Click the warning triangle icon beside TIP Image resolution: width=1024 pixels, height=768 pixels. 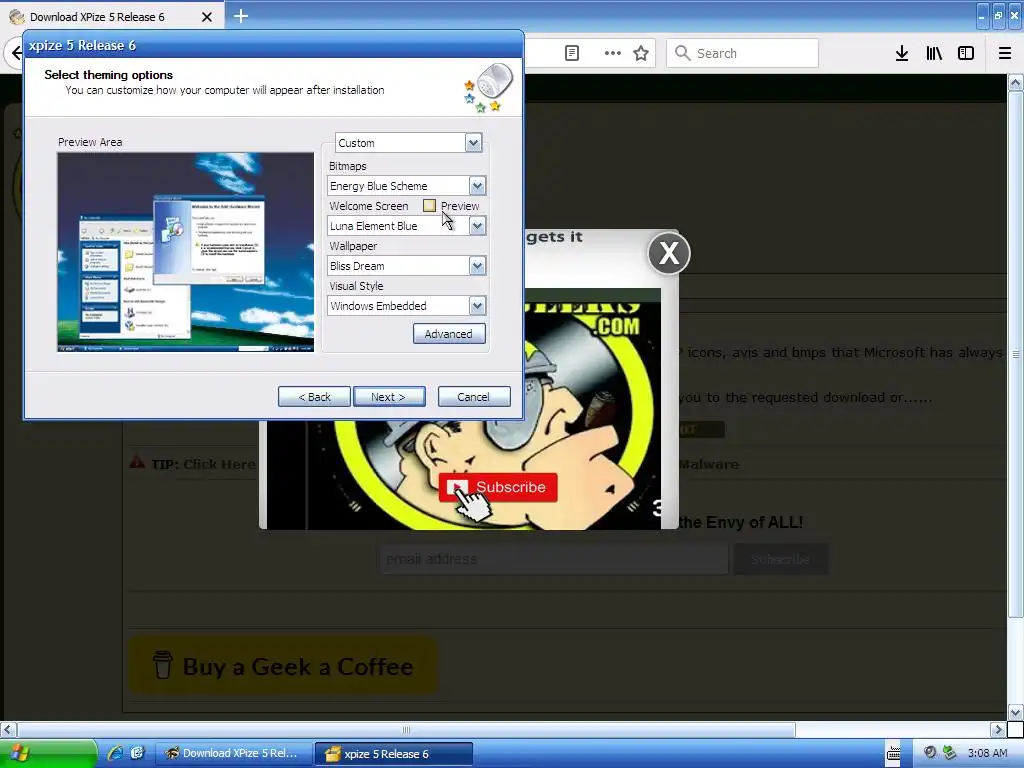tap(136, 462)
